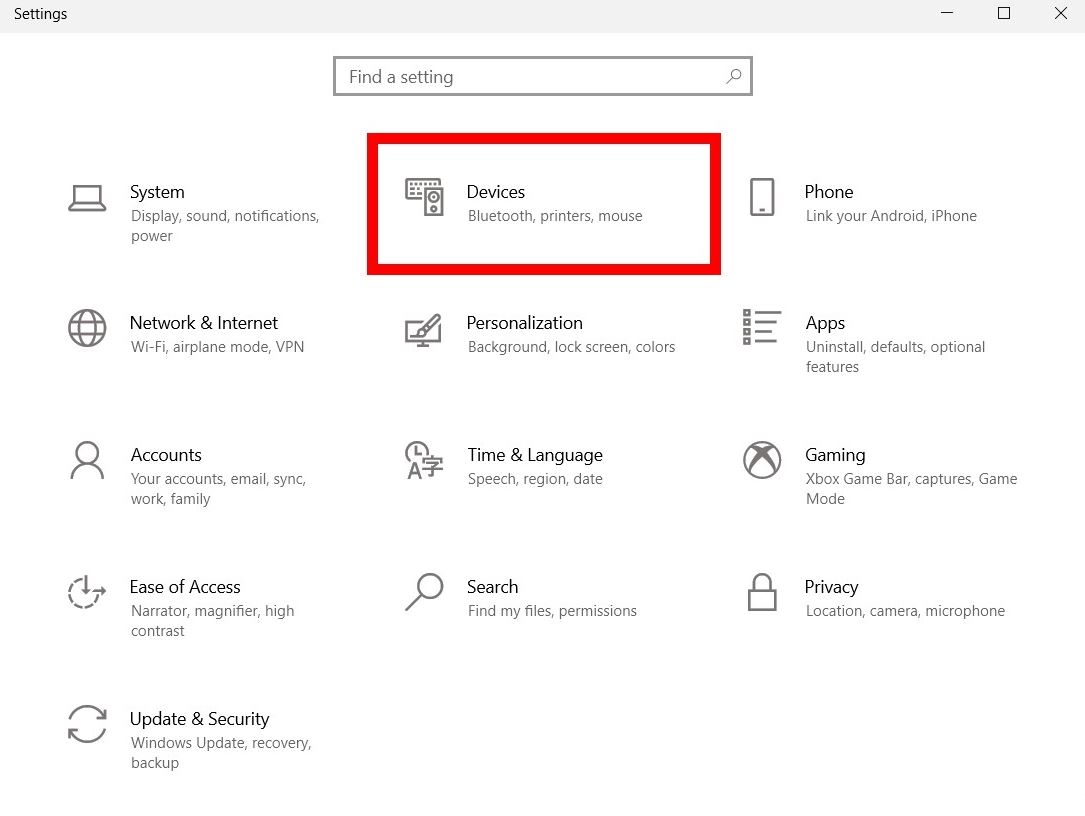Open Personalization settings heading
Image resolution: width=1085 pixels, height=816 pixels.
pyautogui.click(x=525, y=323)
